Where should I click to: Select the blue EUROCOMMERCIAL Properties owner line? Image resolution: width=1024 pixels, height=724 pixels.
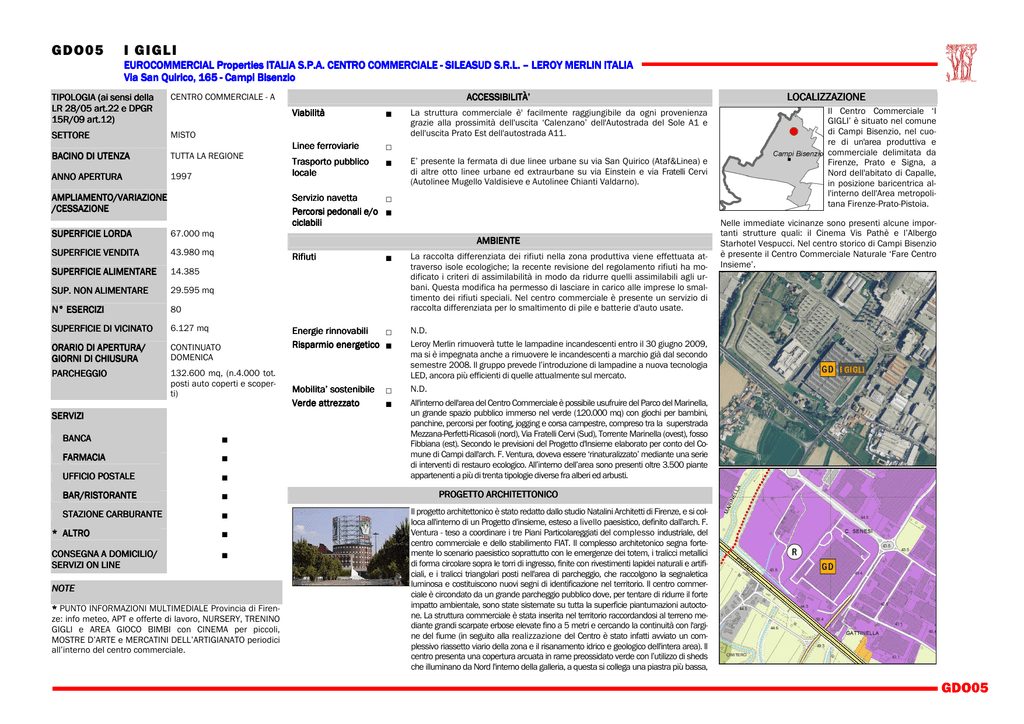[378, 65]
